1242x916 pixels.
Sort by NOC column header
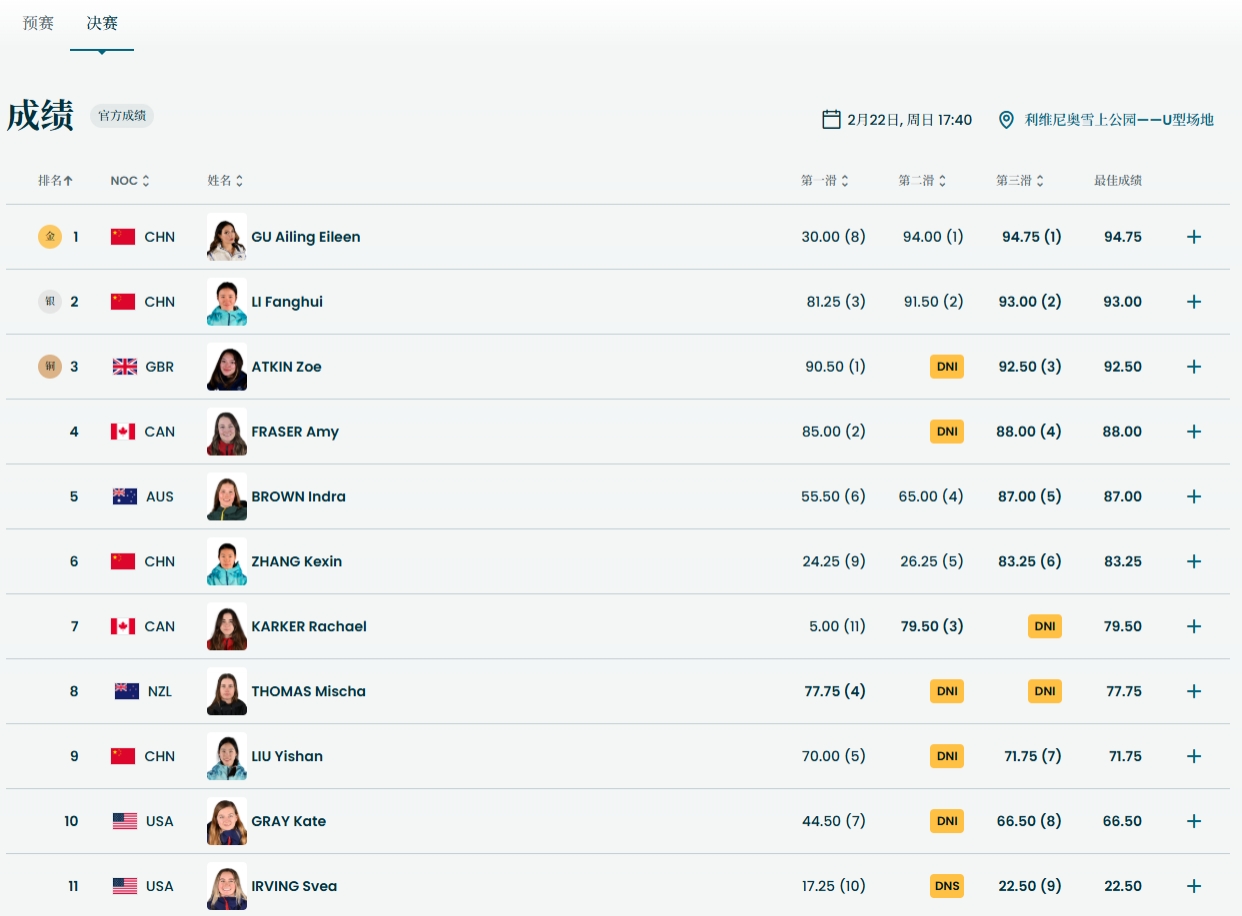pyautogui.click(x=130, y=181)
